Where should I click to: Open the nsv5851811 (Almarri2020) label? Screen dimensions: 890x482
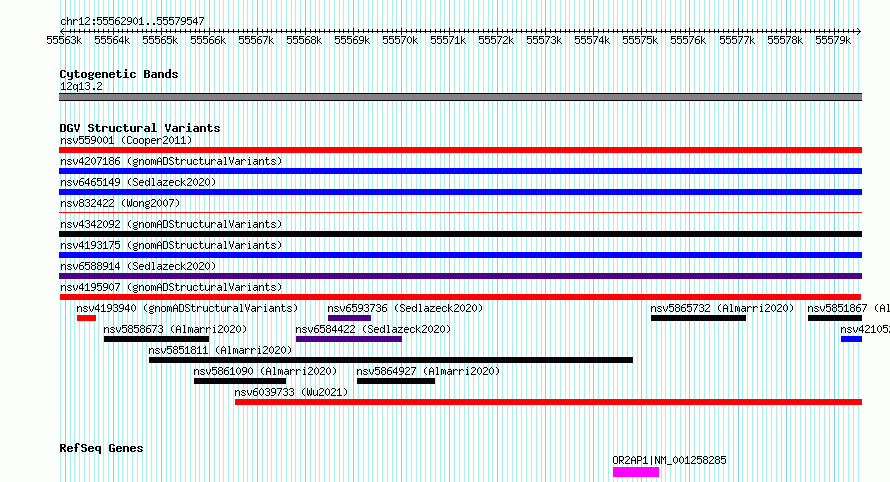(220, 350)
